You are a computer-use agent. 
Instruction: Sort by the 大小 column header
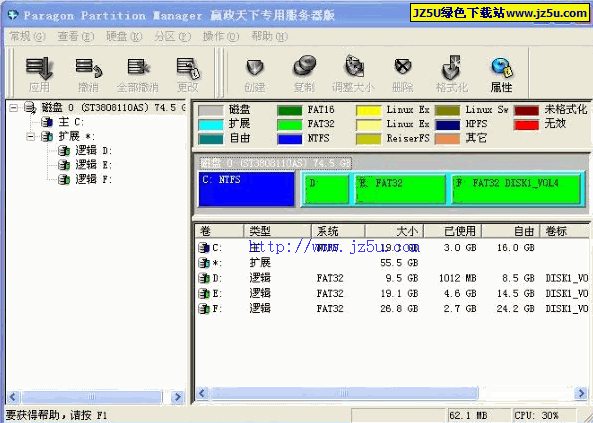(394, 231)
